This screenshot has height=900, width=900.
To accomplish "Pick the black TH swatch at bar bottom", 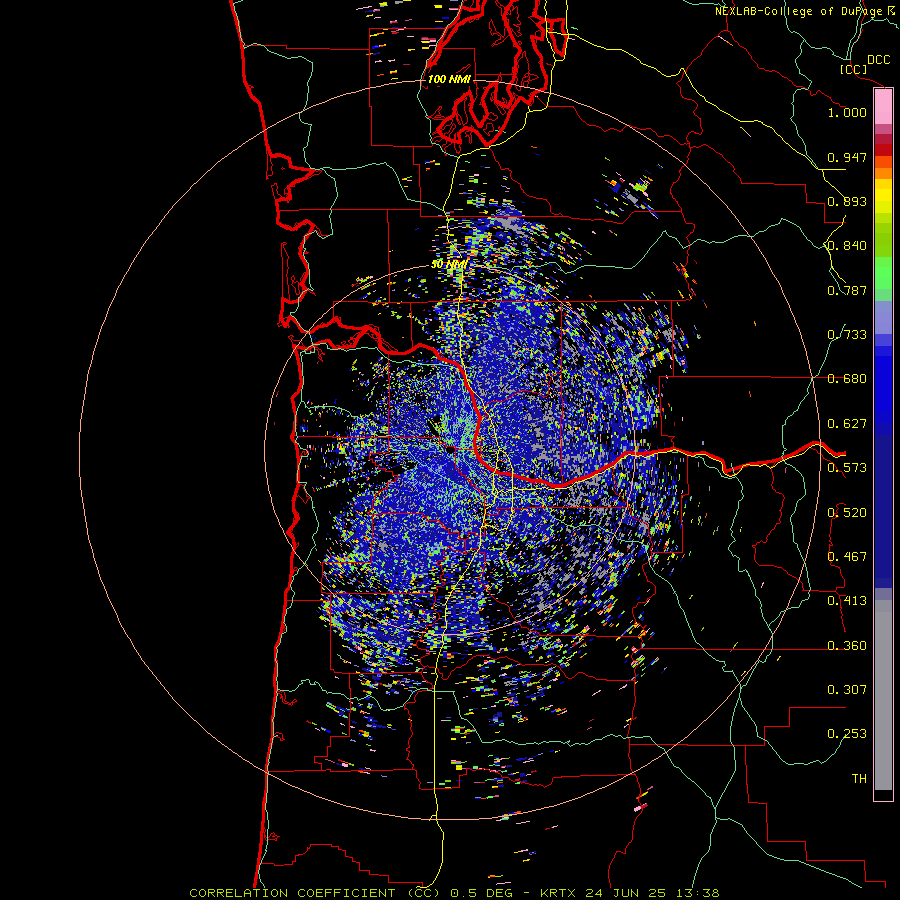I will coord(883,795).
